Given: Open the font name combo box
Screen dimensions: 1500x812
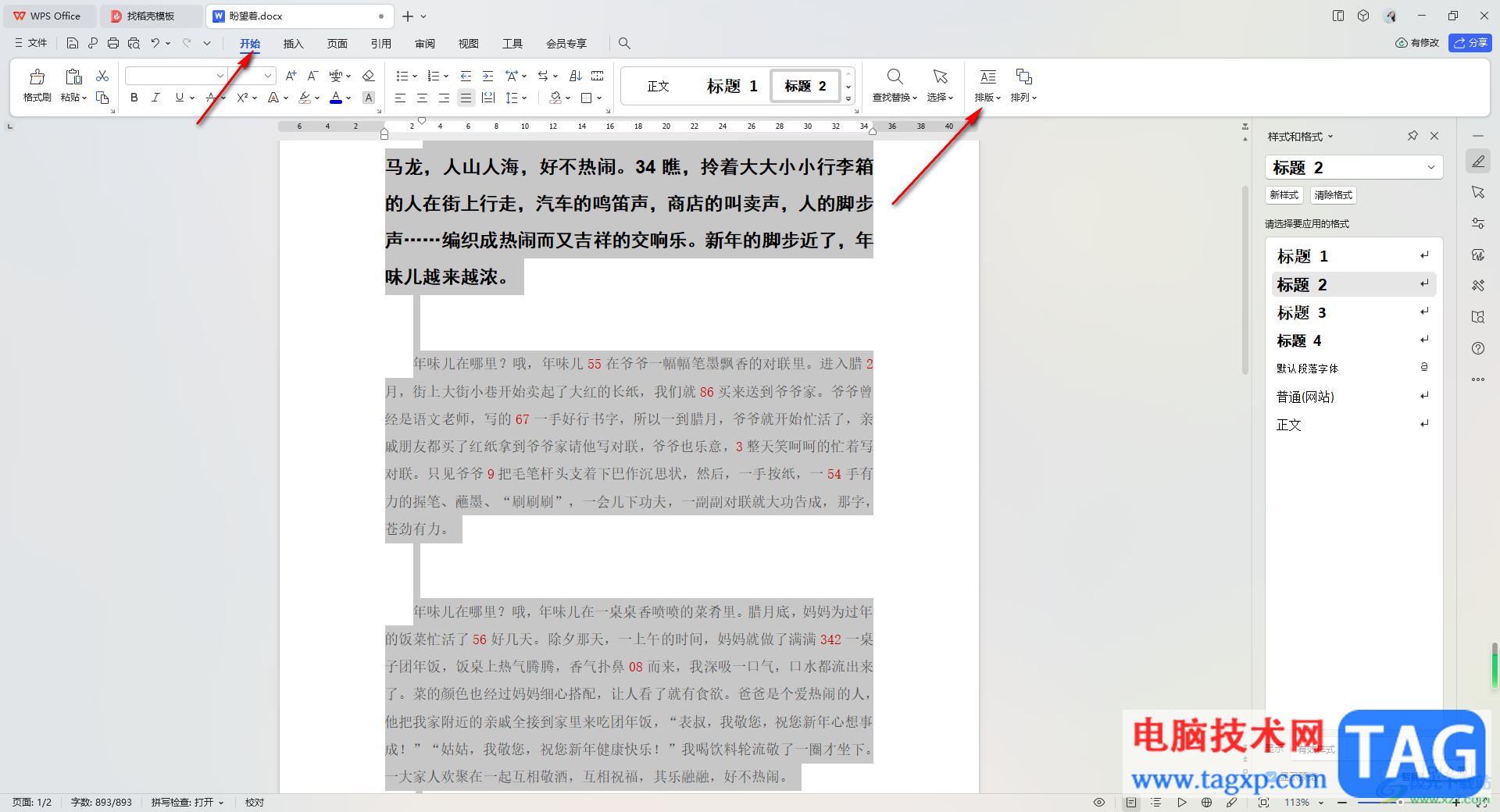Looking at the screenshot, I should 176,76.
